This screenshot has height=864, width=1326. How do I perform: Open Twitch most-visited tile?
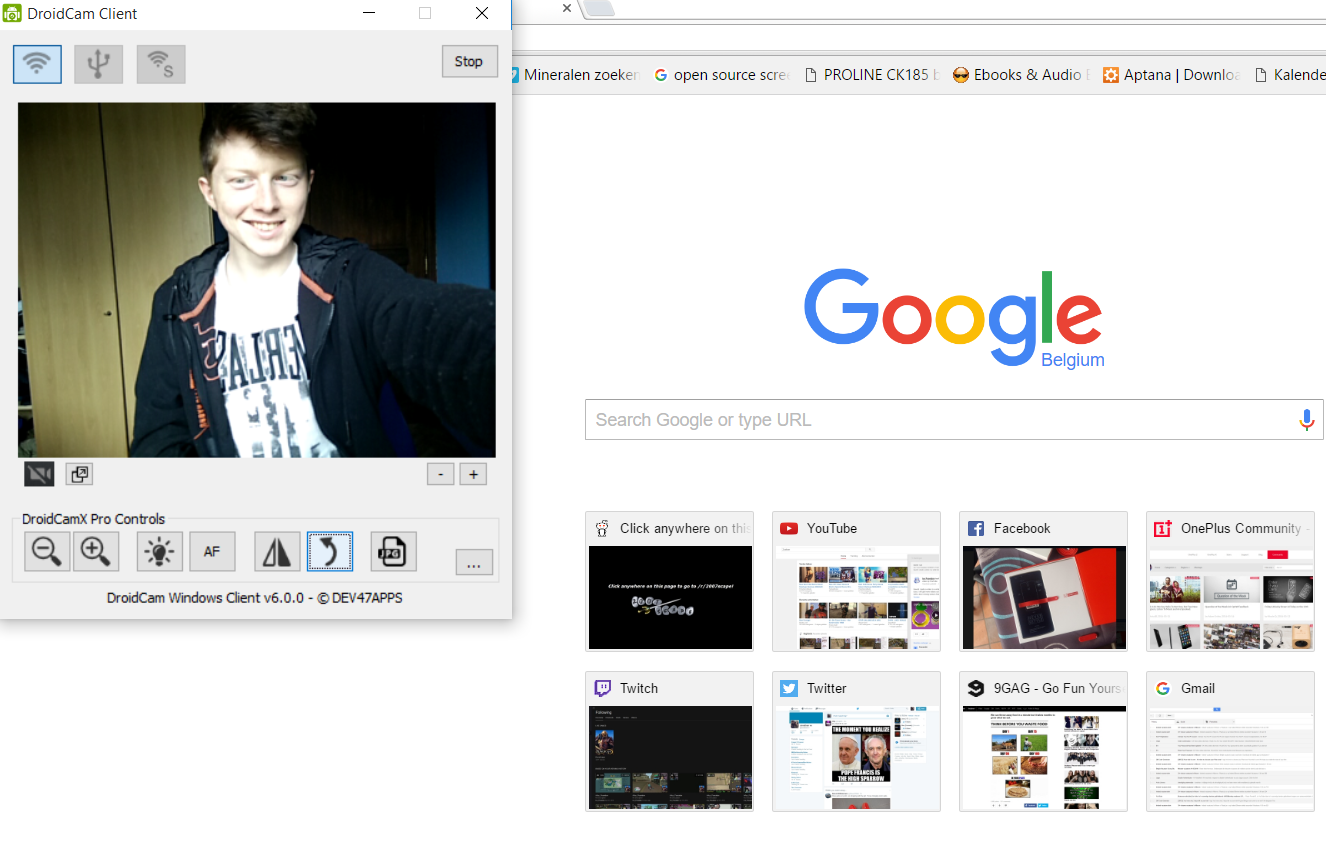click(x=669, y=741)
